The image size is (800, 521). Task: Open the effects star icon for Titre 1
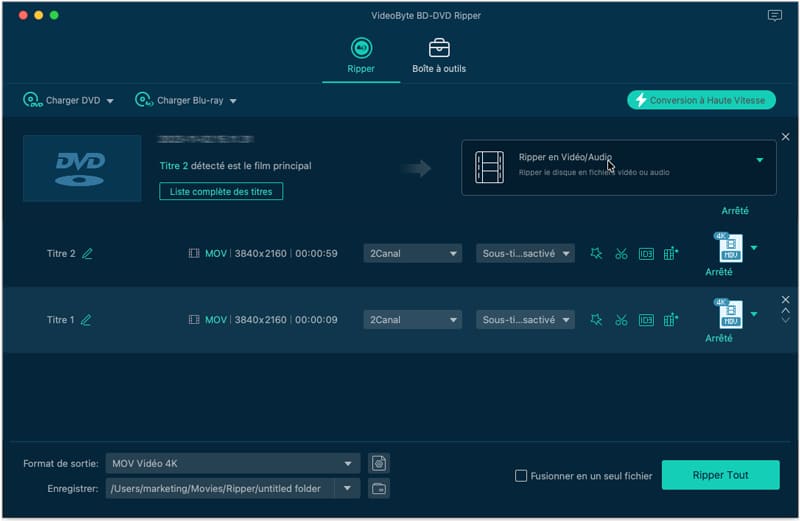(596, 320)
